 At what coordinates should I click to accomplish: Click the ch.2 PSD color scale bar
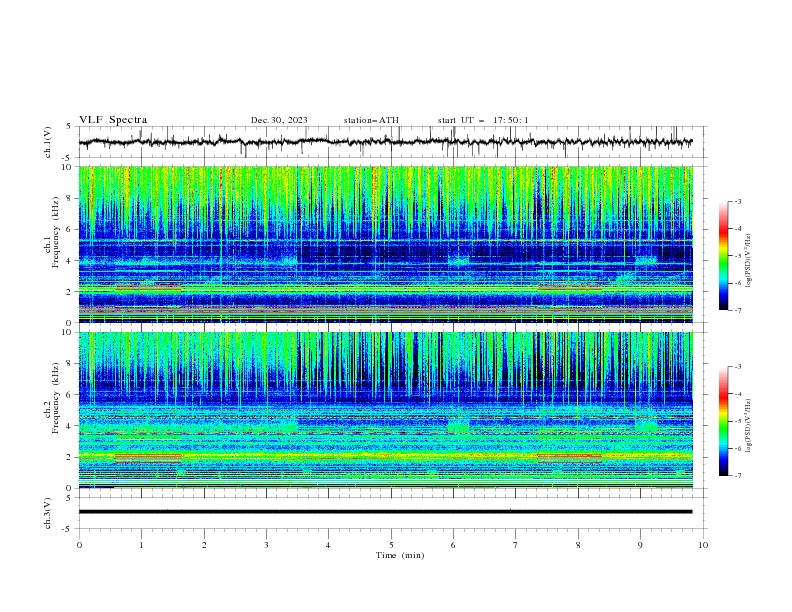click(723, 421)
